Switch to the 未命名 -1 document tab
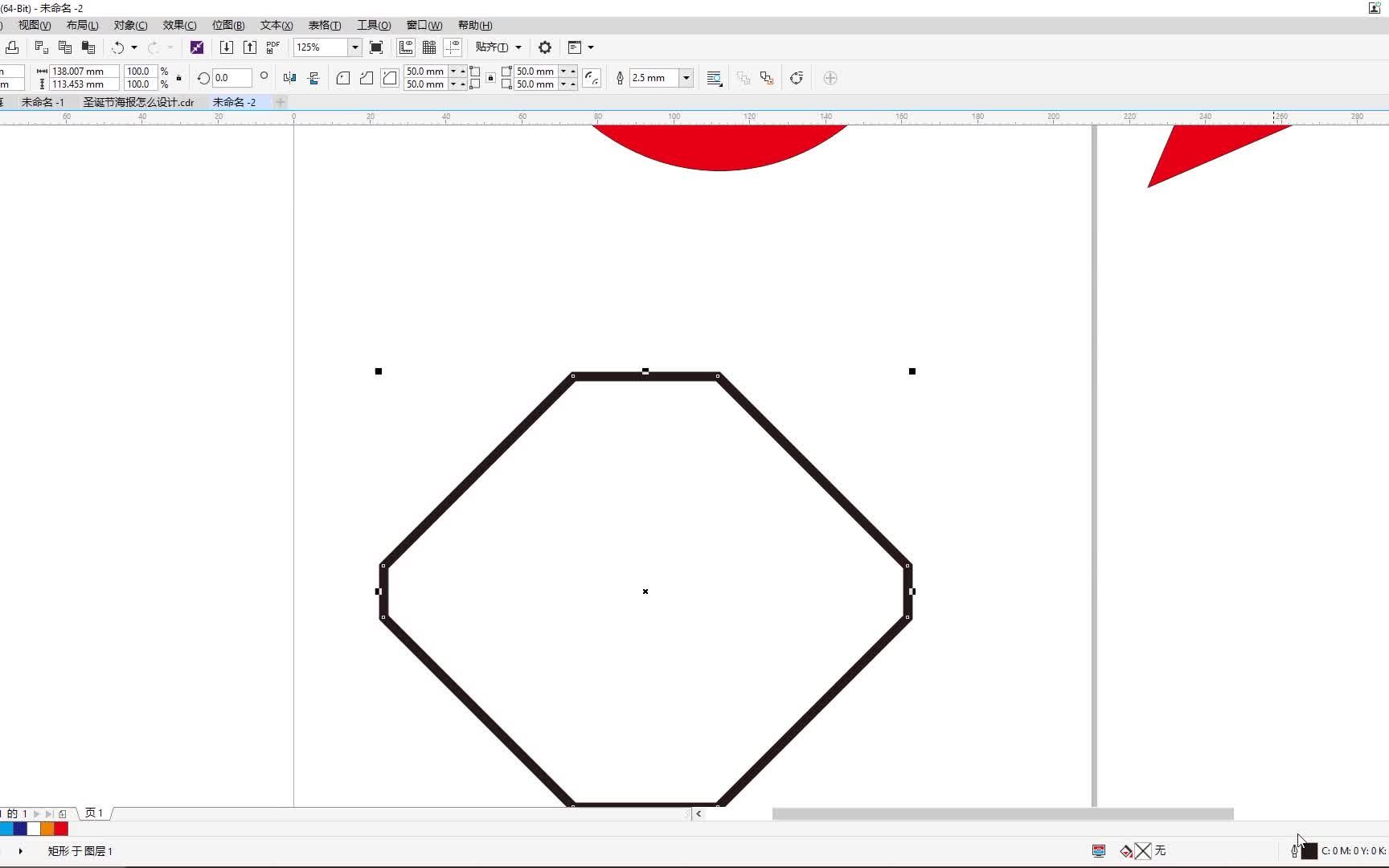 point(43,102)
